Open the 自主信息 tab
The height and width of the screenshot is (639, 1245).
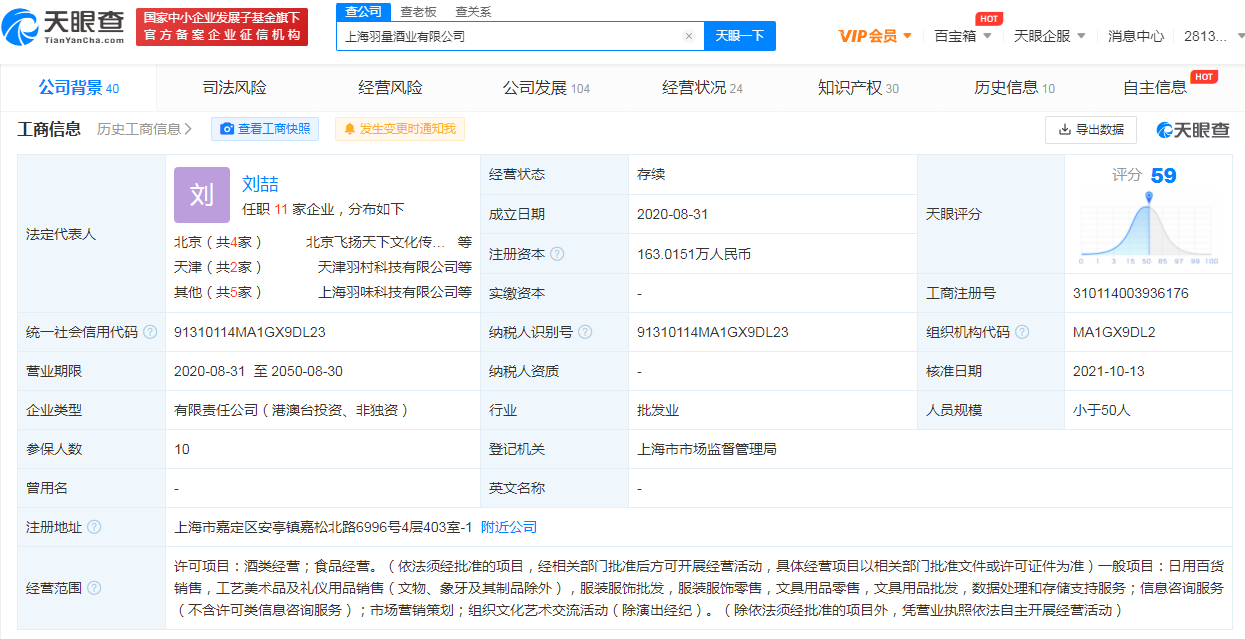point(1155,88)
